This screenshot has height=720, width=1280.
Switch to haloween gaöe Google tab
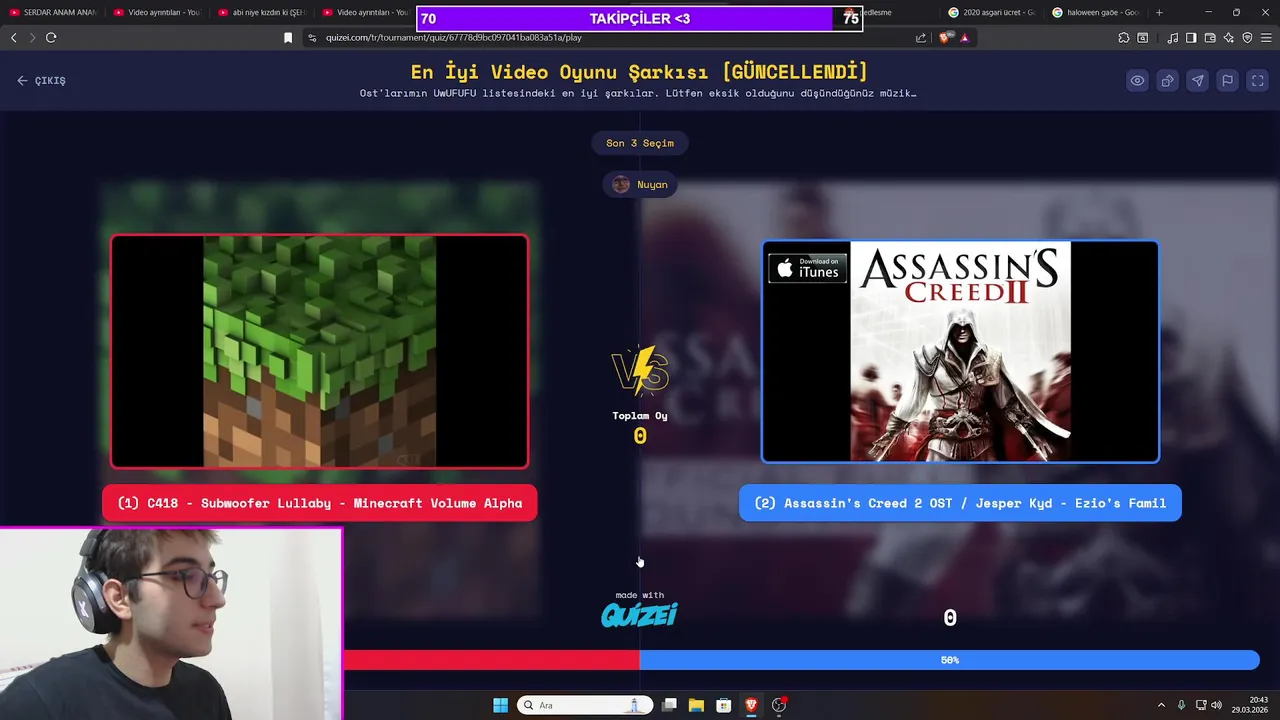click(x=1095, y=12)
